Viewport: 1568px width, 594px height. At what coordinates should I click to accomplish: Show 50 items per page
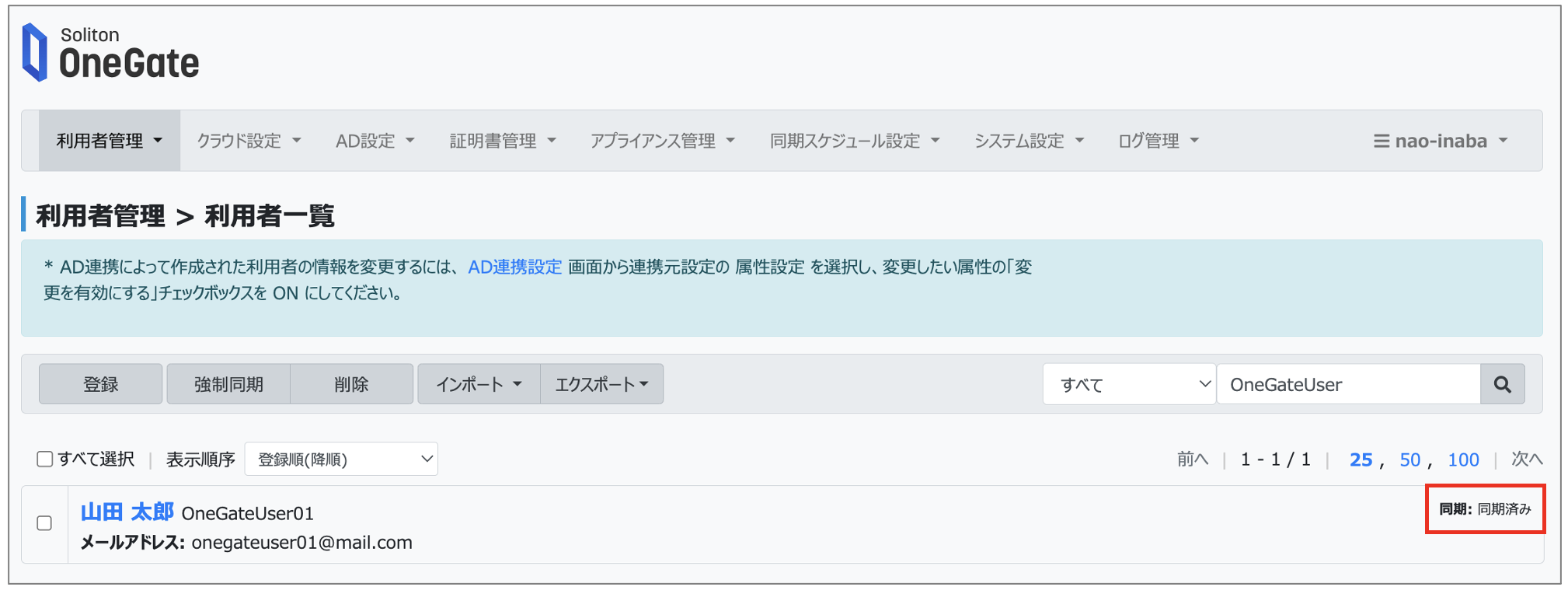(1409, 459)
